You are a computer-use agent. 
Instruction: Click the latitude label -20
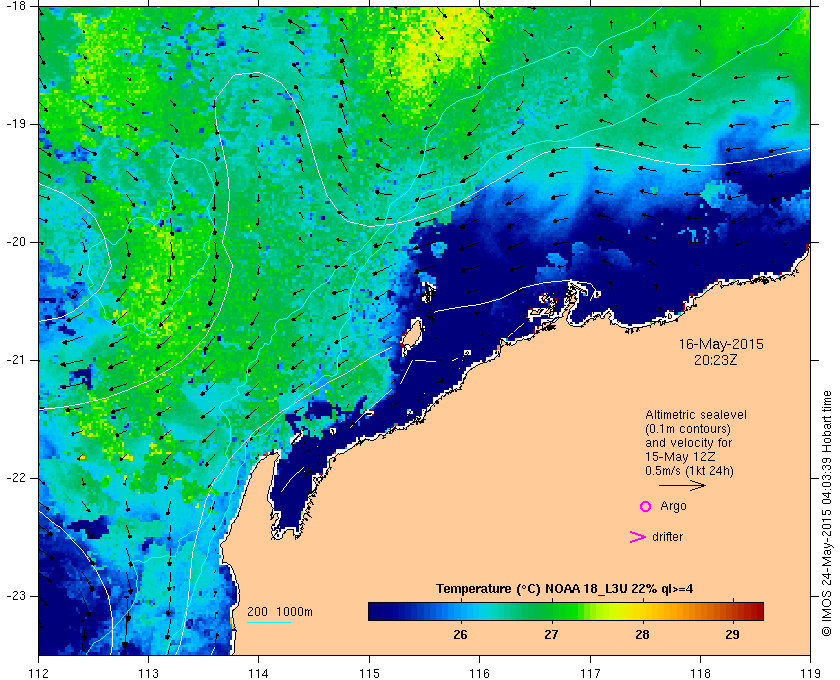tap(16, 242)
